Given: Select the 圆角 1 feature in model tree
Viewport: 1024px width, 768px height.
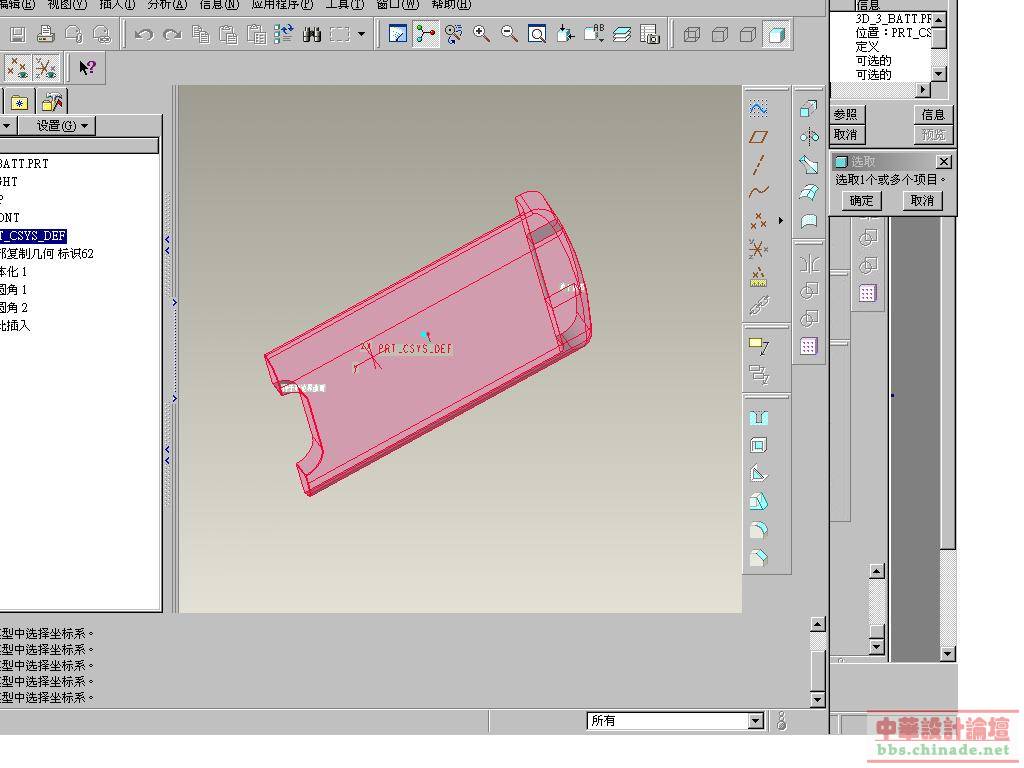Looking at the screenshot, I should pyautogui.click(x=14, y=290).
